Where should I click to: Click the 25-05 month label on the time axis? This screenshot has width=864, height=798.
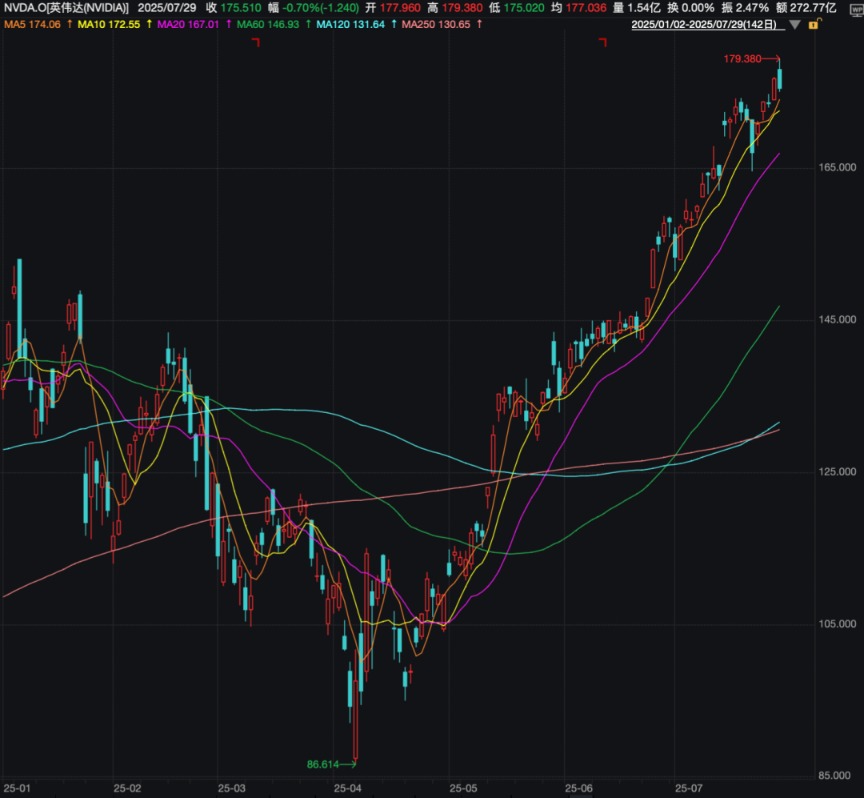pyautogui.click(x=463, y=789)
